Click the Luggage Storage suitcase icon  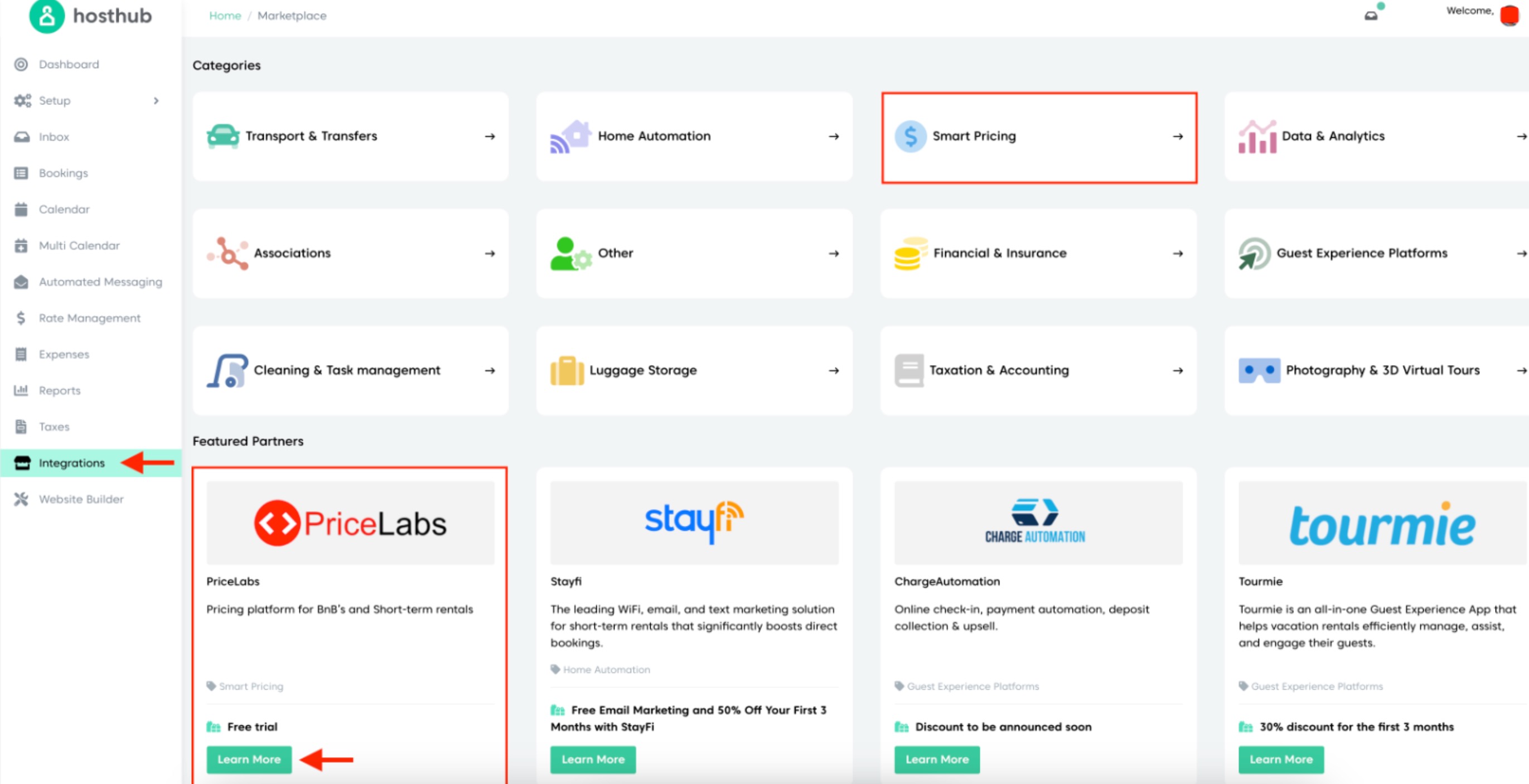567,370
